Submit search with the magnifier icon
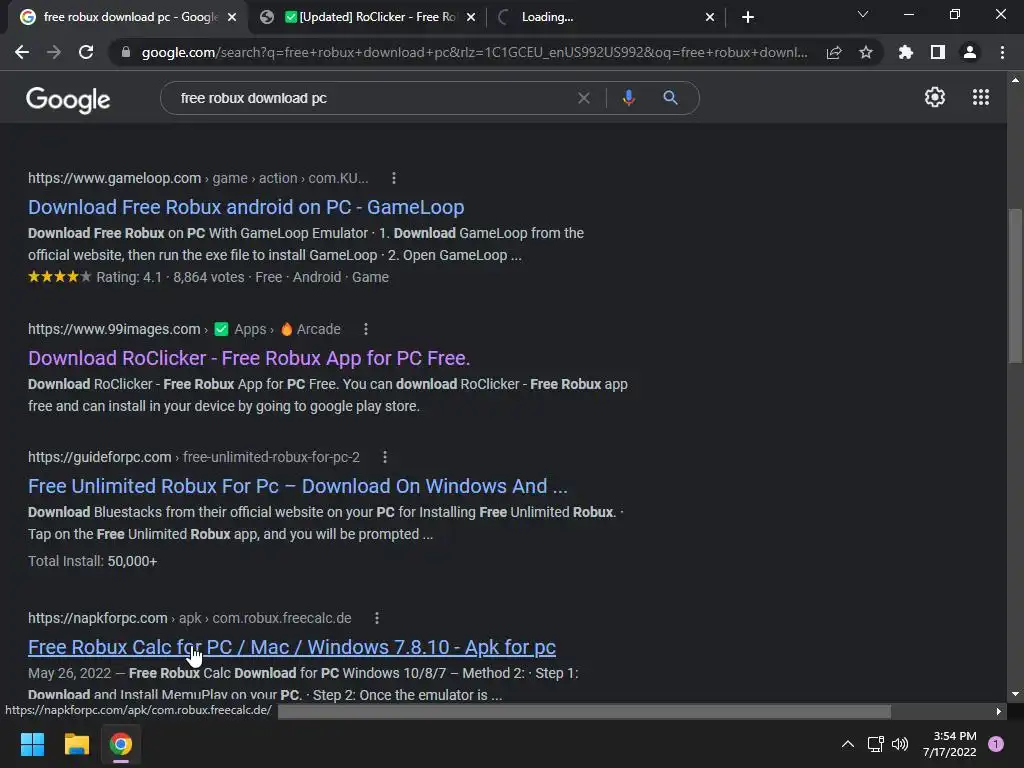The image size is (1024, 768). tap(670, 98)
